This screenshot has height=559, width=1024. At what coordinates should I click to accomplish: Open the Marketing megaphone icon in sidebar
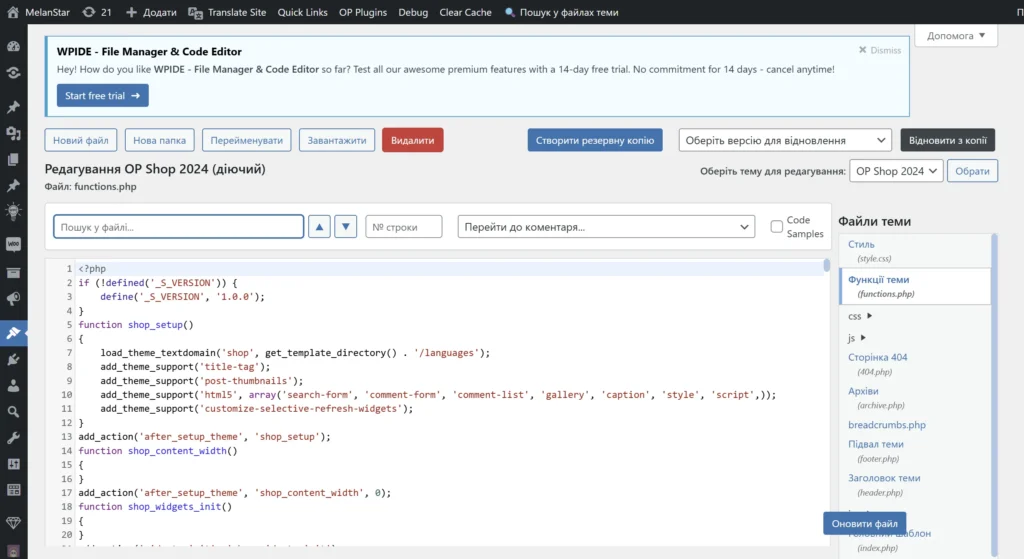[x=13, y=298]
